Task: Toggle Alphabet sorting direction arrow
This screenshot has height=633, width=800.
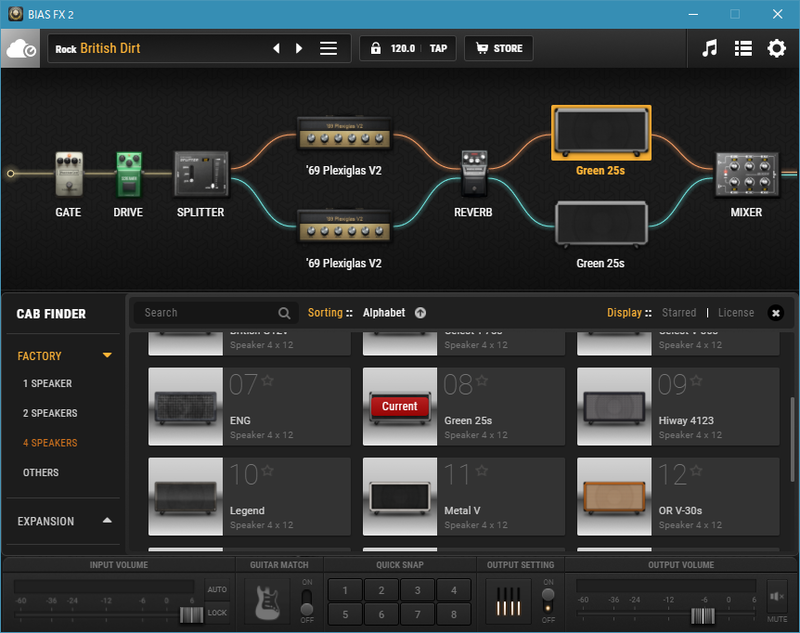Action: pyautogui.click(x=420, y=313)
